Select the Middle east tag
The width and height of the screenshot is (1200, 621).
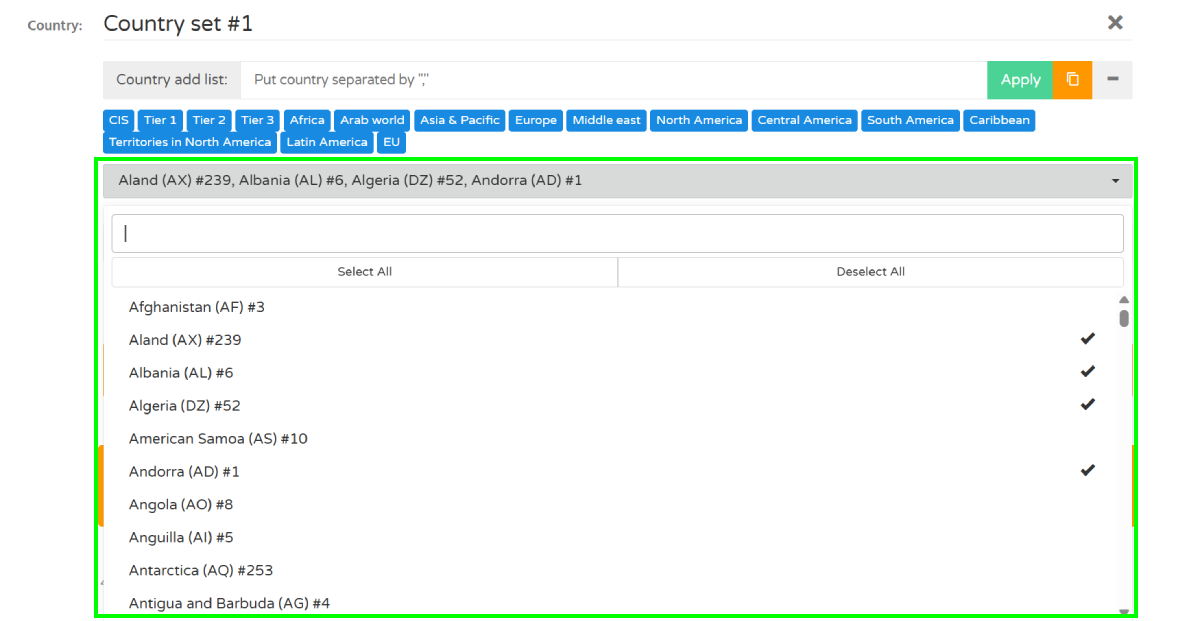point(606,120)
